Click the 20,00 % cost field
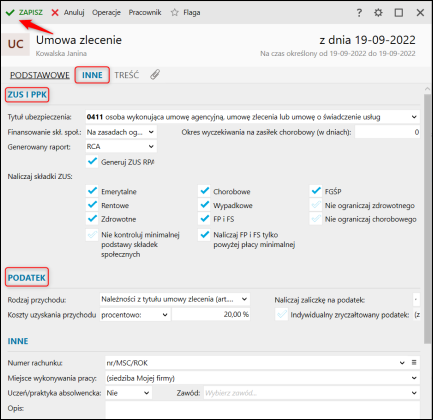Viewport: 433px width, 420px height. pyautogui.click(x=211, y=314)
